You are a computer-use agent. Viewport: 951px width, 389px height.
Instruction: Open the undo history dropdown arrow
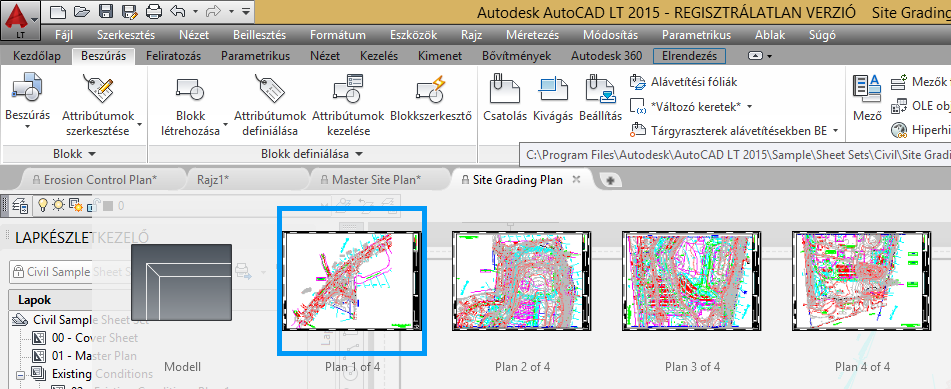pyautogui.click(x=195, y=12)
